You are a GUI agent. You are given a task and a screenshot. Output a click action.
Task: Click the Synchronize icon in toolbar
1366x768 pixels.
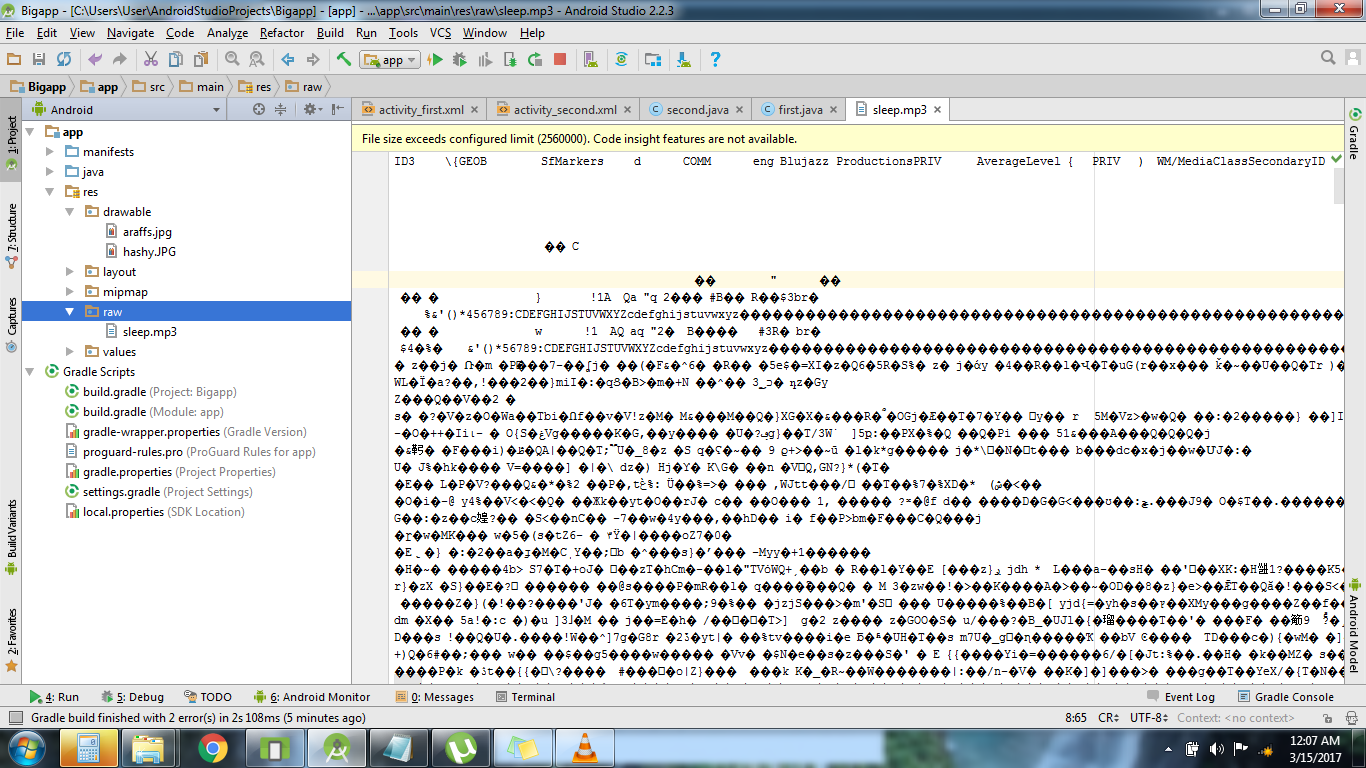pos(64,60)
